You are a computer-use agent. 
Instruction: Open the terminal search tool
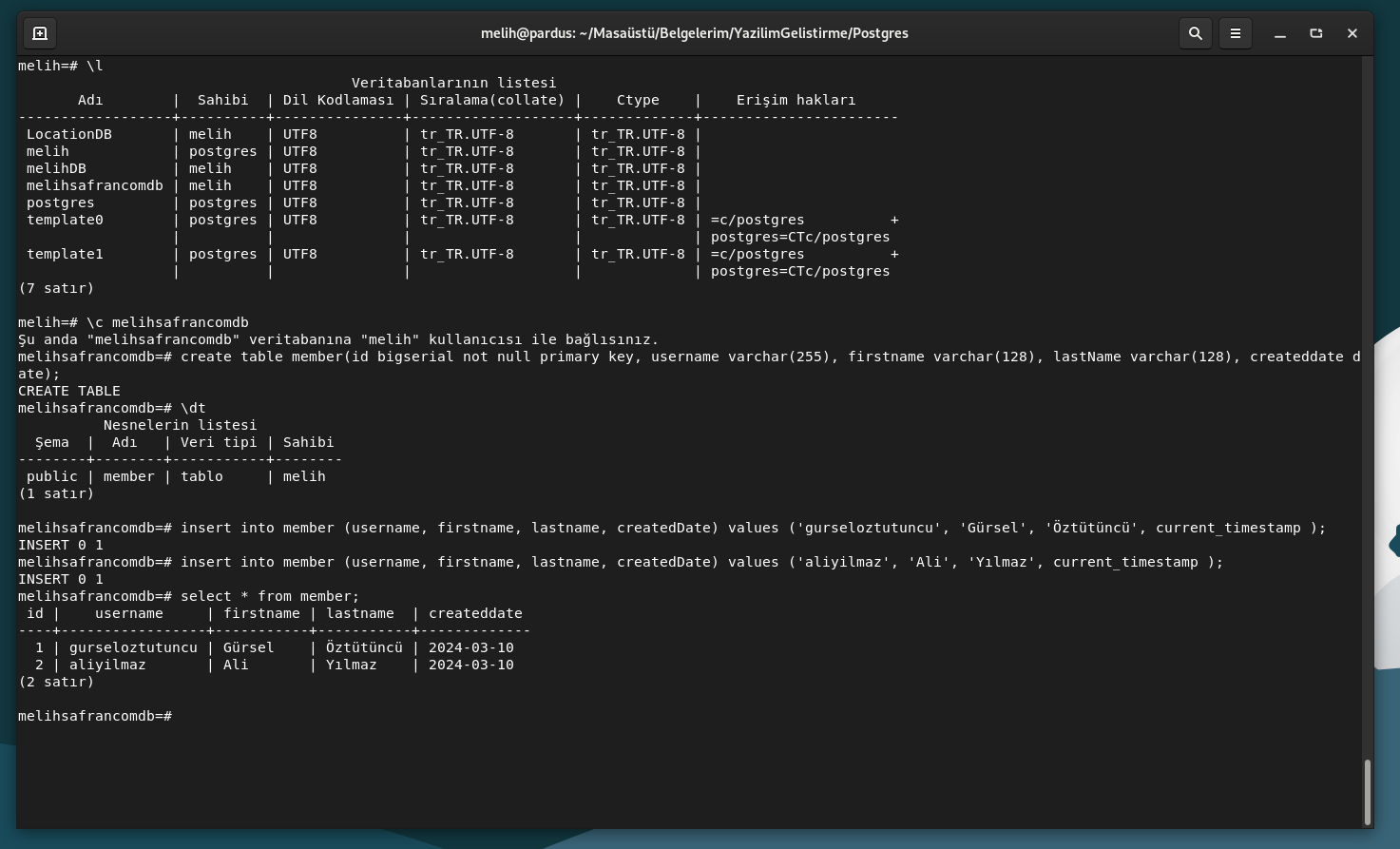[x=1196, y=33]
